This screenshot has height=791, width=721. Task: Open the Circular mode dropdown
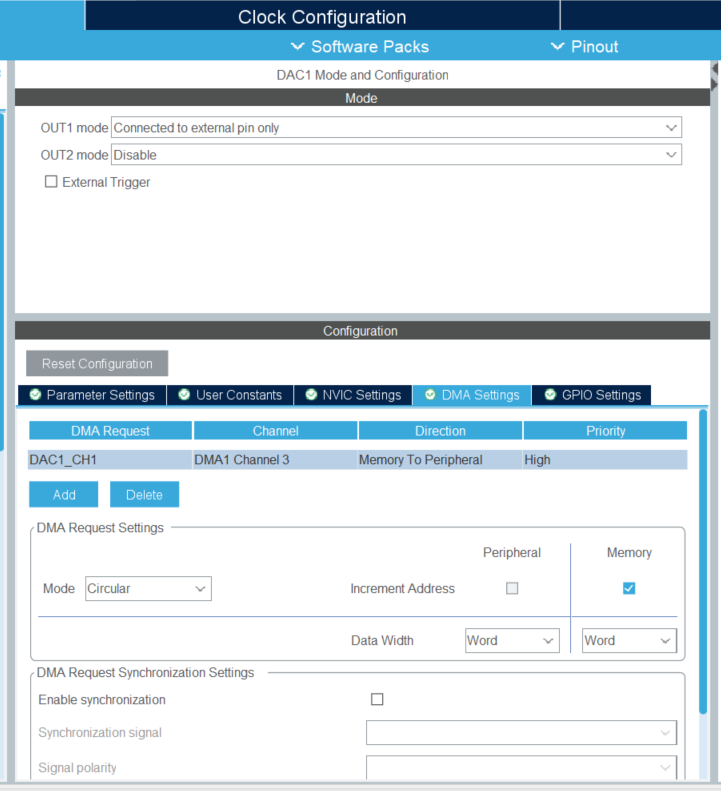tap(148, 589)
